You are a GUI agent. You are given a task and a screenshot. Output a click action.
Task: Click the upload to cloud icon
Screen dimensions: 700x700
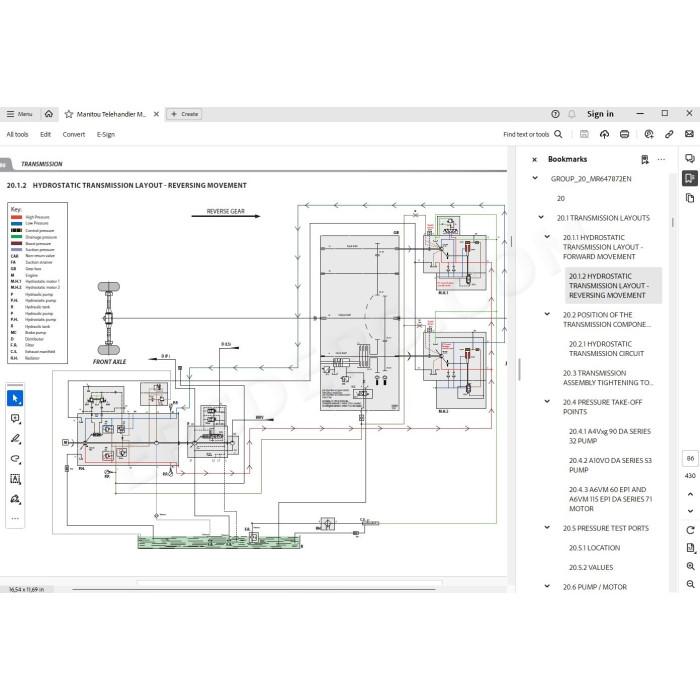tap(604, 134)
